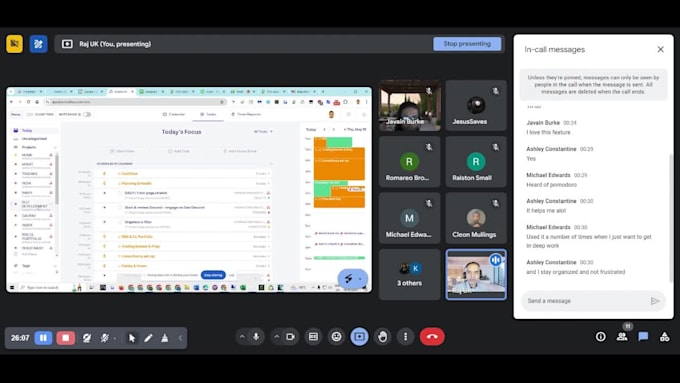Open video settings chevron beside camera
680x383 pixels.
276,337
